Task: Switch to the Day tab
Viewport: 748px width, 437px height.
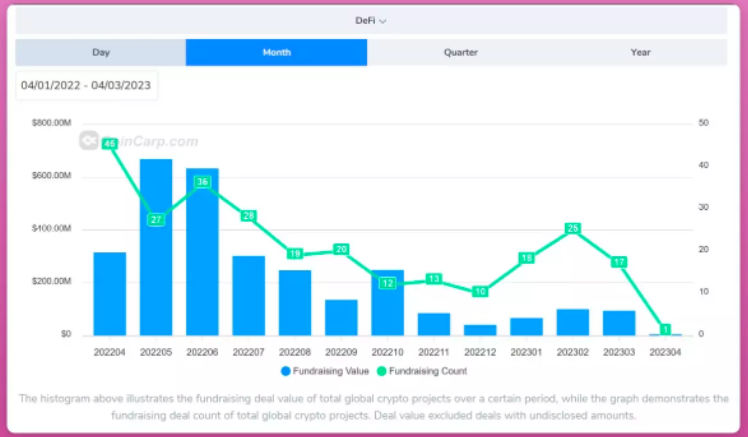Action: 101,53
